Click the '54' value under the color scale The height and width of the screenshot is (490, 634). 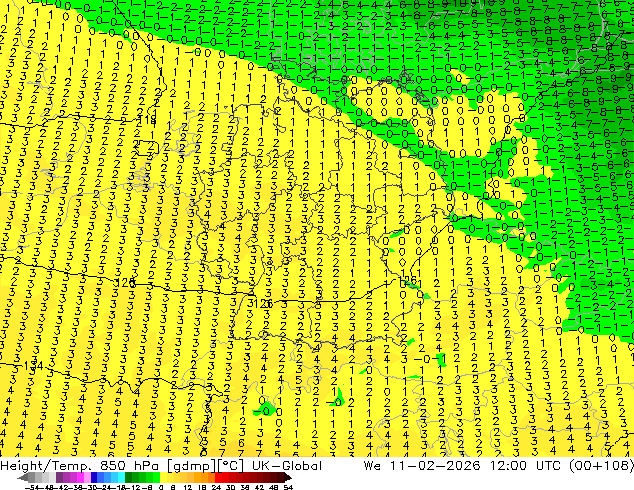point(287,487)
